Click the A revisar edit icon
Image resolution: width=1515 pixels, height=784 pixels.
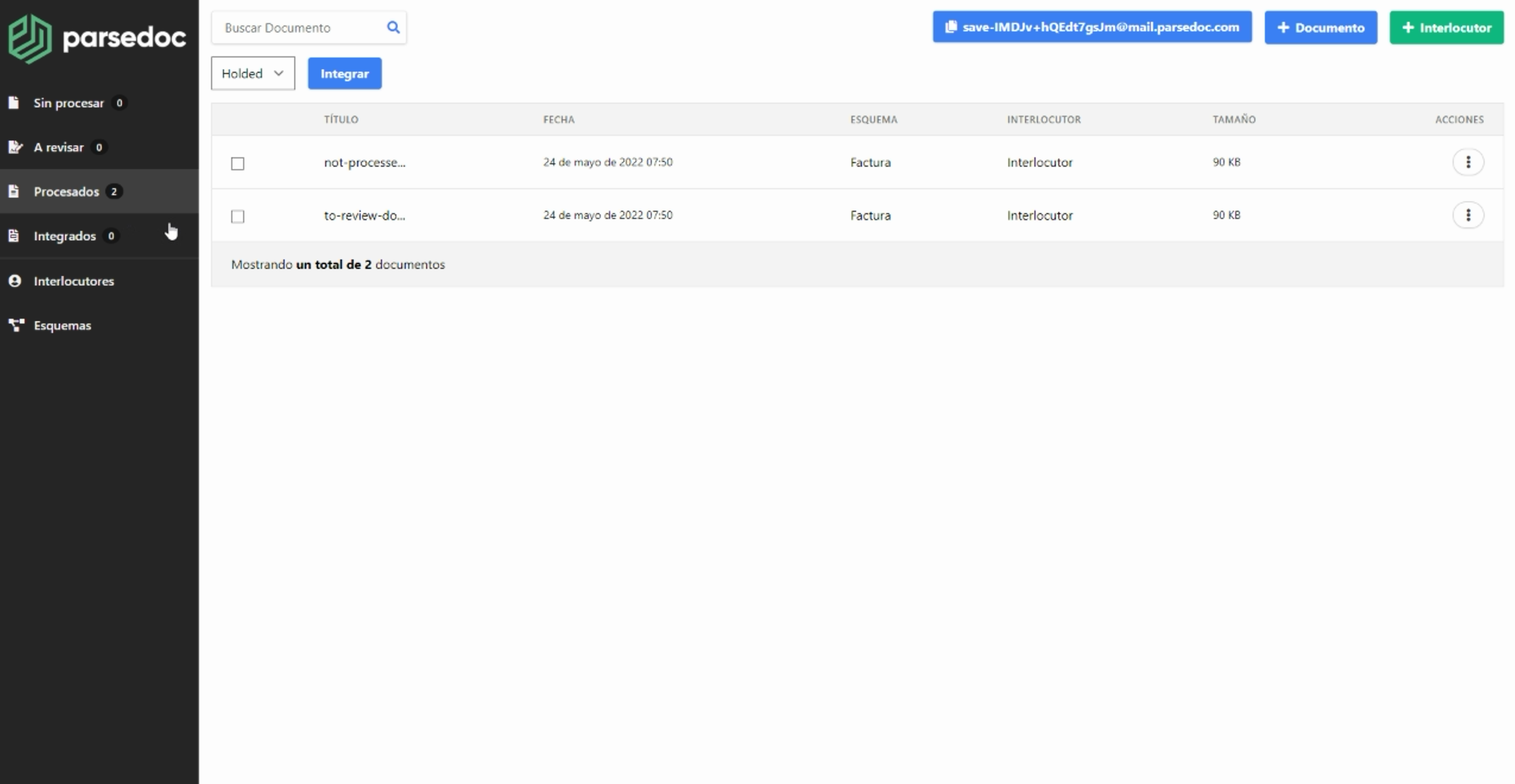(15, 147)
